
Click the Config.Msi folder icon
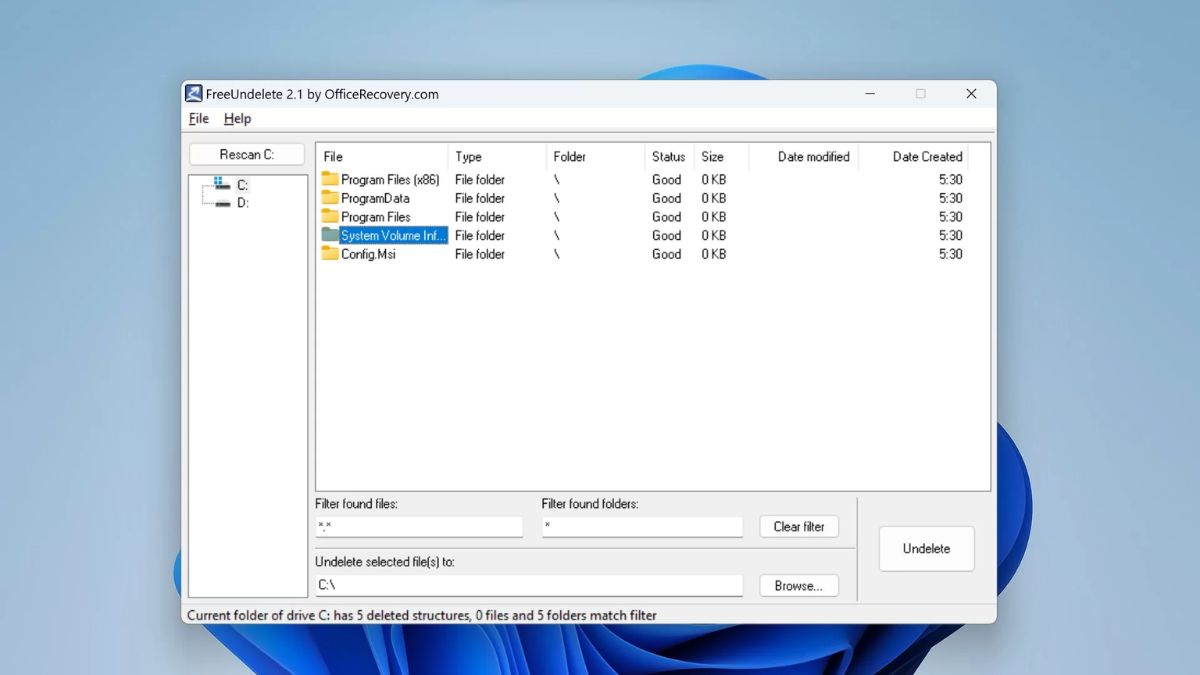330,254
